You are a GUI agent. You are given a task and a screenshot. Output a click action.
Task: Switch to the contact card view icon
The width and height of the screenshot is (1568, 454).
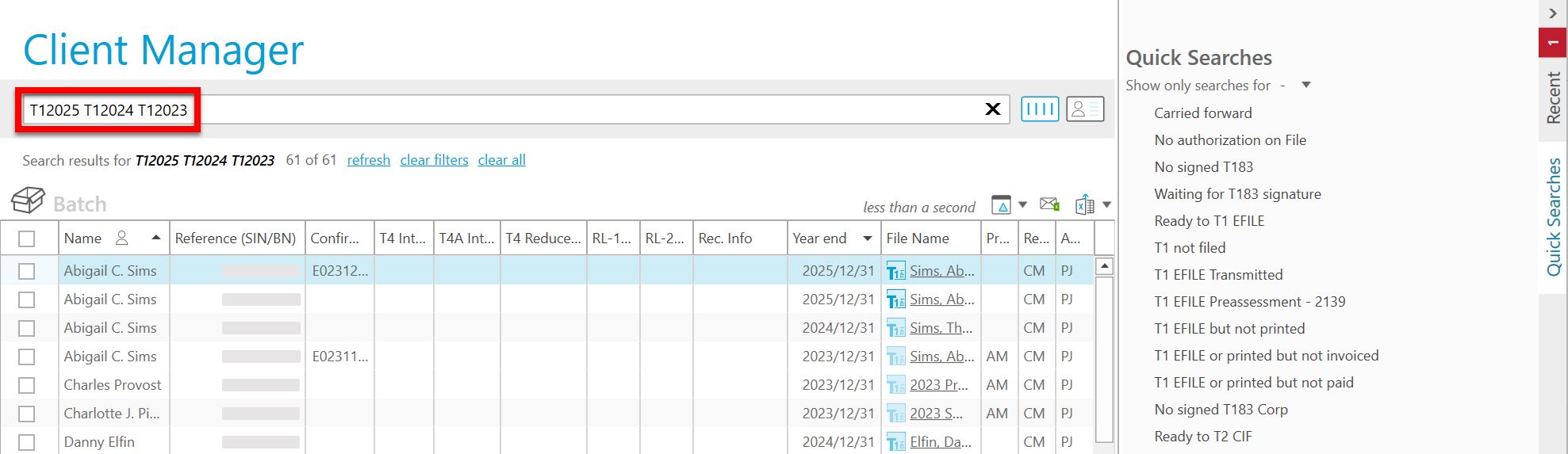click(1084, 109)
